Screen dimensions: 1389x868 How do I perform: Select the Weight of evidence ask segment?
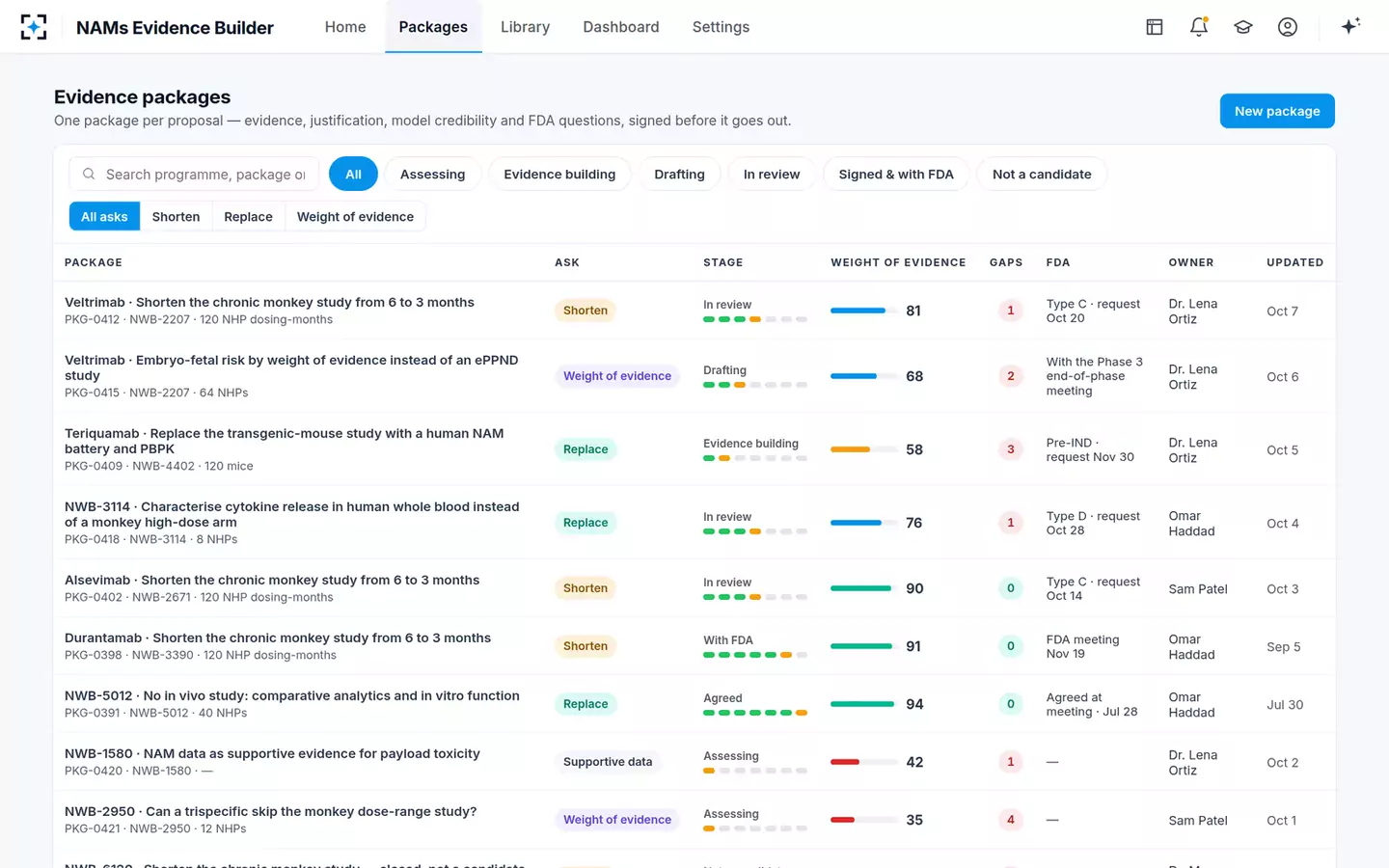(355, 217)
